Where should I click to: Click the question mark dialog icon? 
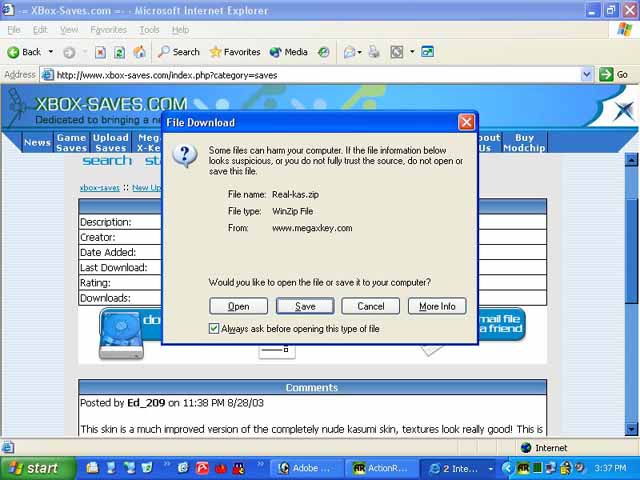(185, 156)
